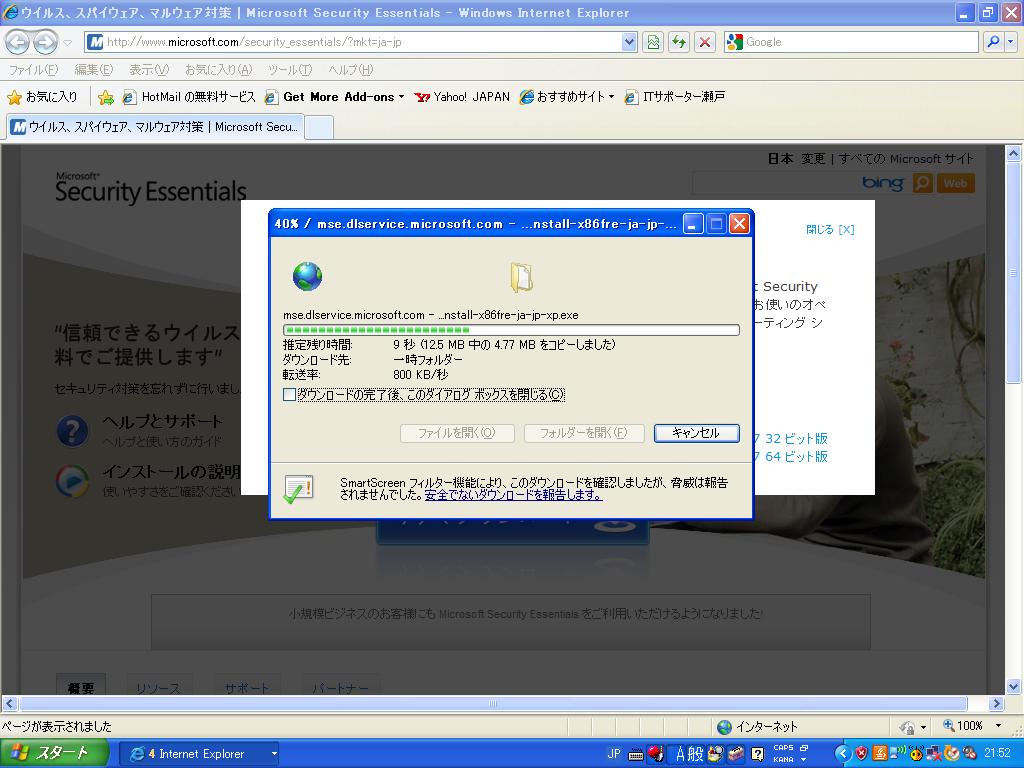Click the folder icon in download dialog

tap(522, 277)
